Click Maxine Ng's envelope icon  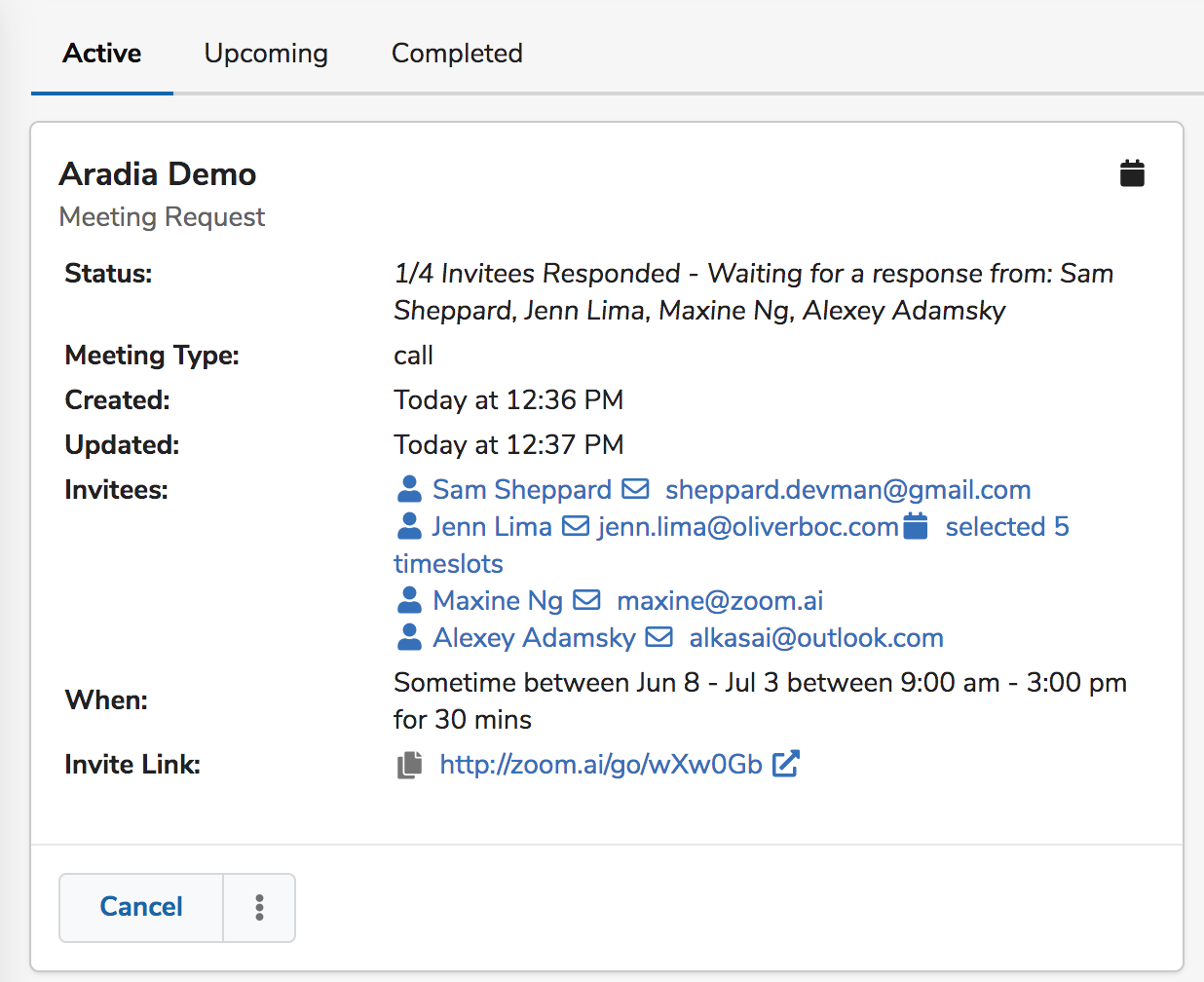pos(587,599)
